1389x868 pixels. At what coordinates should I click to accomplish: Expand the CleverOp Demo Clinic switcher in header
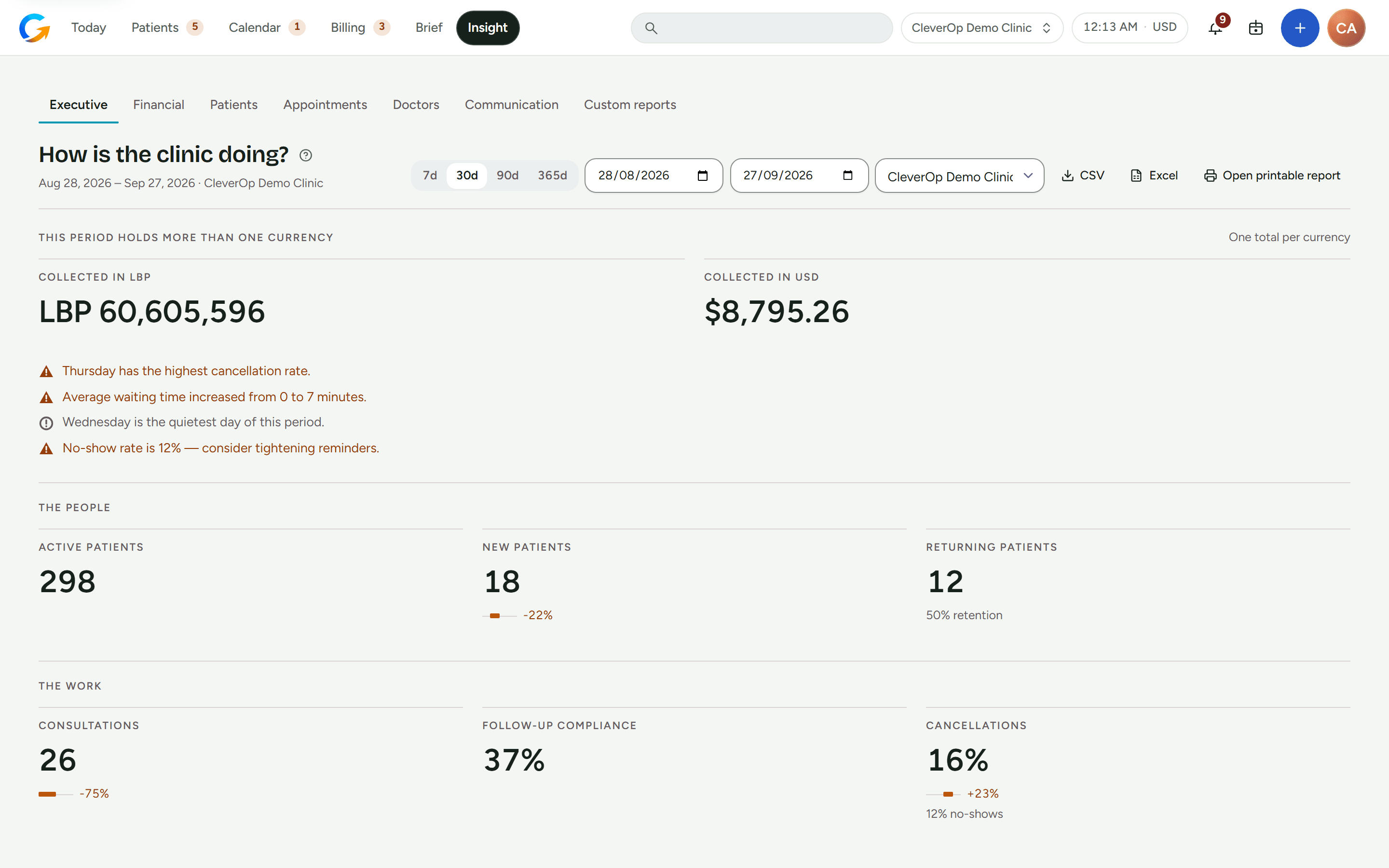click(982, 28)
